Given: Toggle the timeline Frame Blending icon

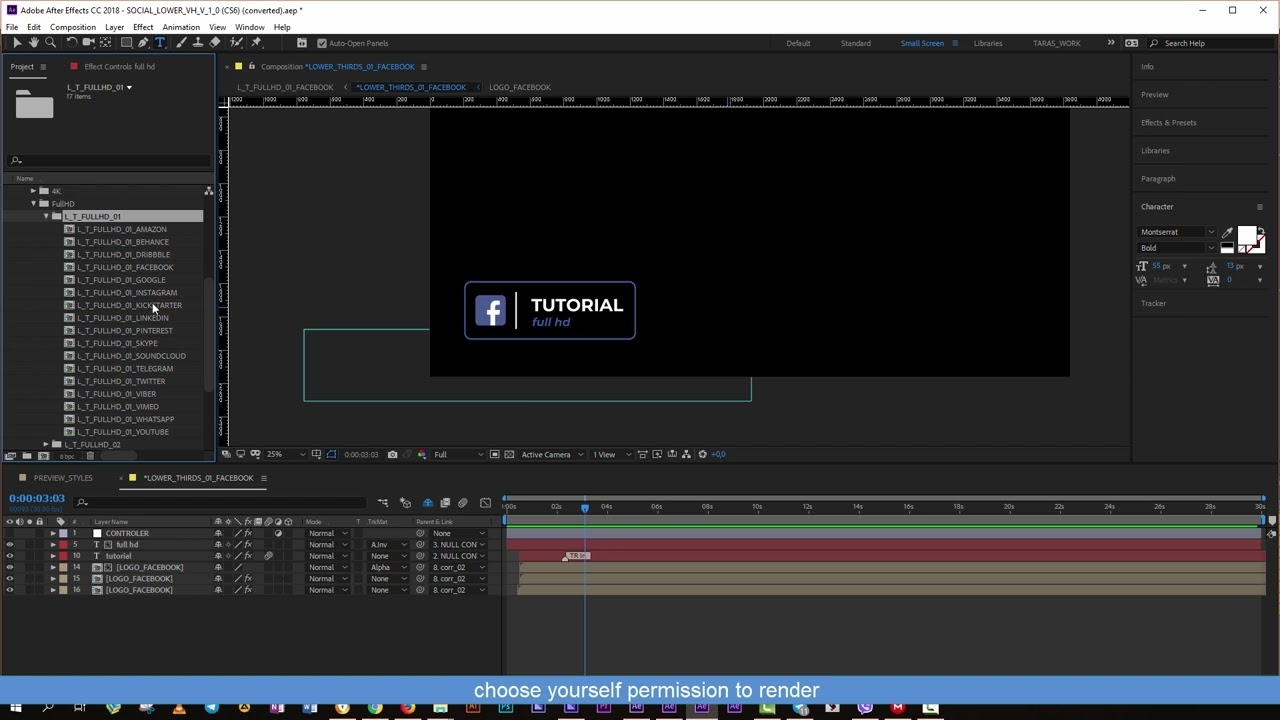Looking at the screenshot, I should 445,503.
